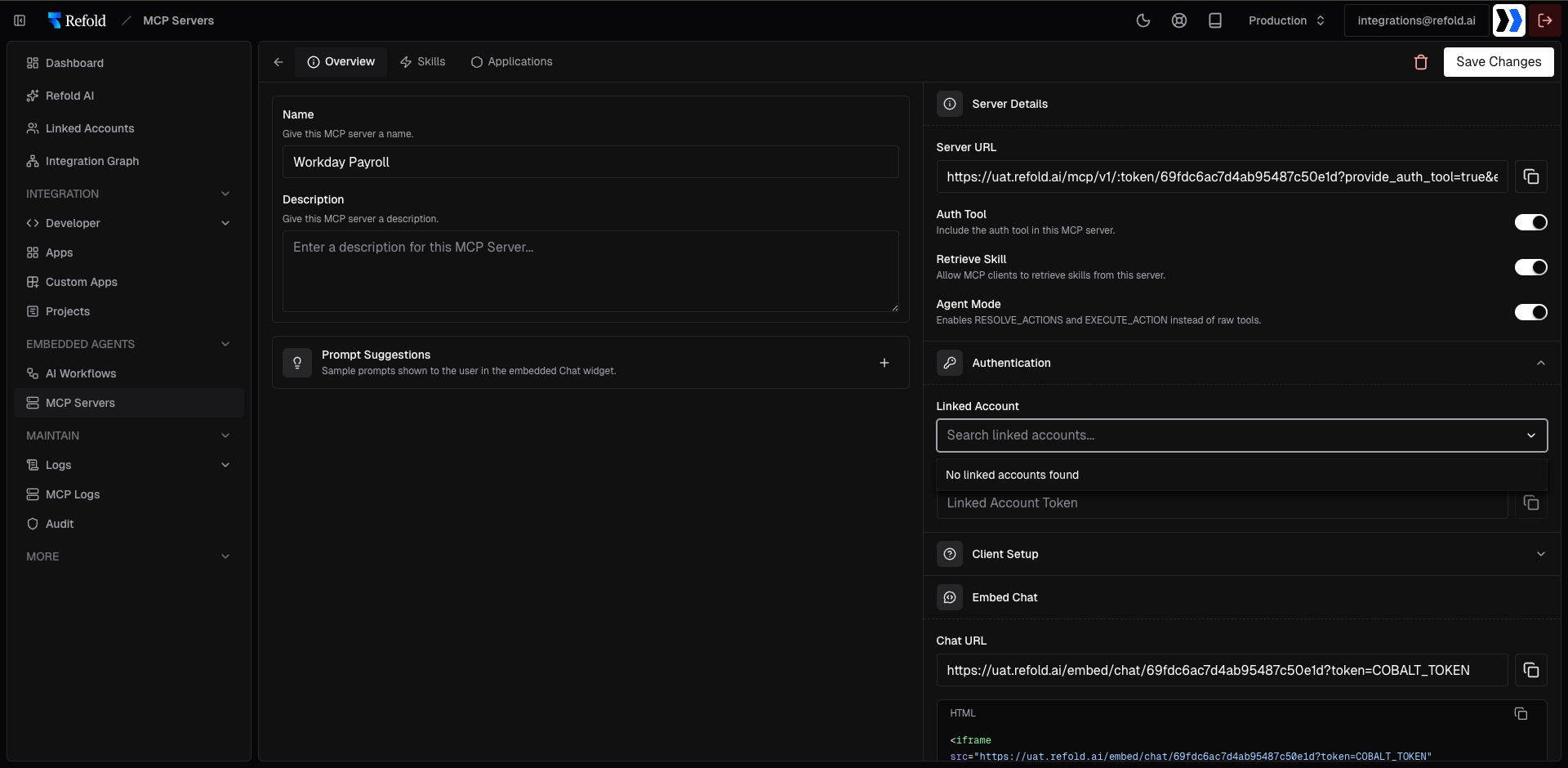Open Custom Apps
1568x768 pixels.
click(129, 282)
